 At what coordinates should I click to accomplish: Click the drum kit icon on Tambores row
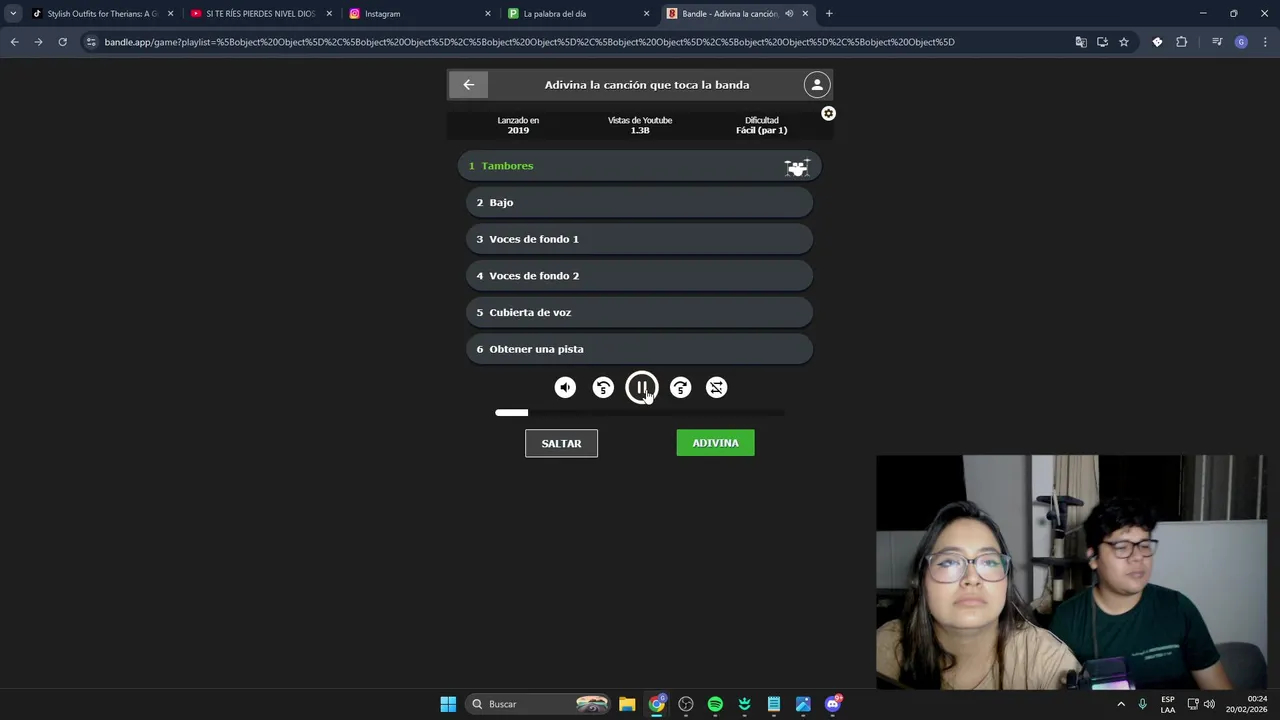(x=796, y=167)
